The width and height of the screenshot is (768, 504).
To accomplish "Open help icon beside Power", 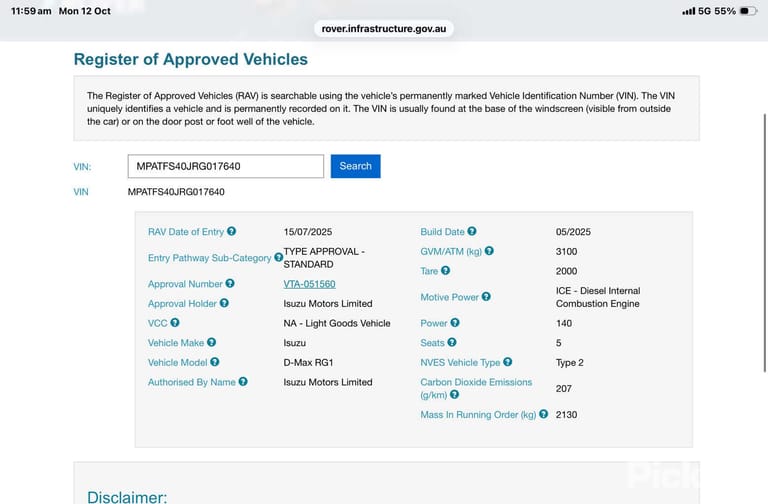I will pyautogui.click(x=455, y=322).
